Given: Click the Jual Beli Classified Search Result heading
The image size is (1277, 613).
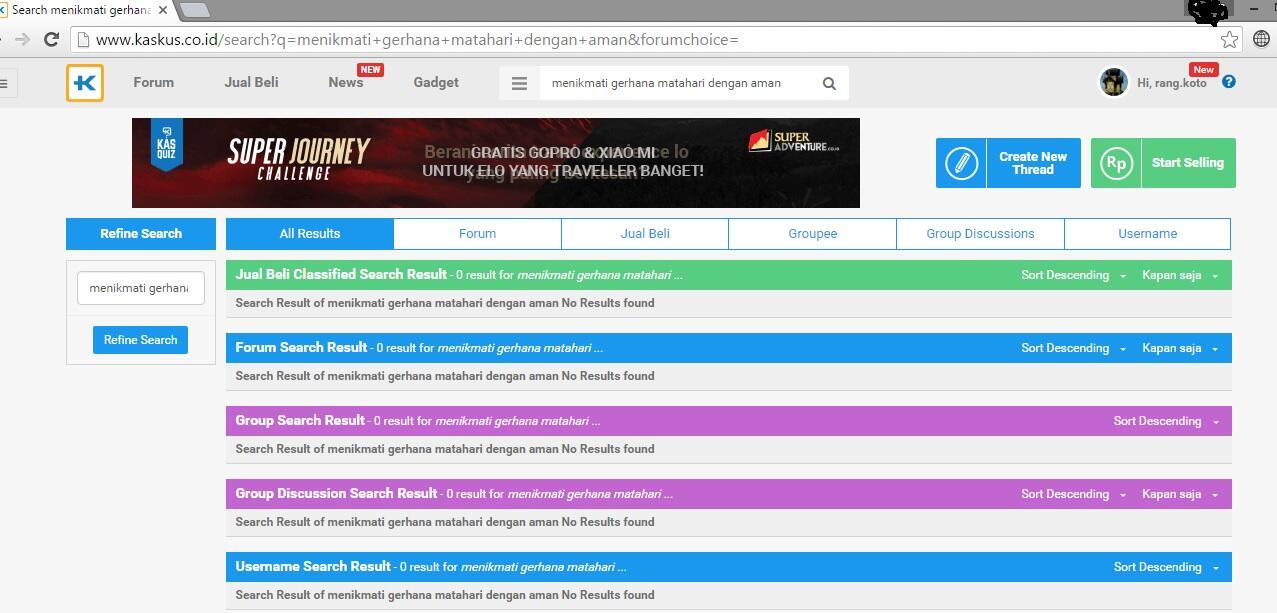Looking at the screenshot, I should pos(341,274).
